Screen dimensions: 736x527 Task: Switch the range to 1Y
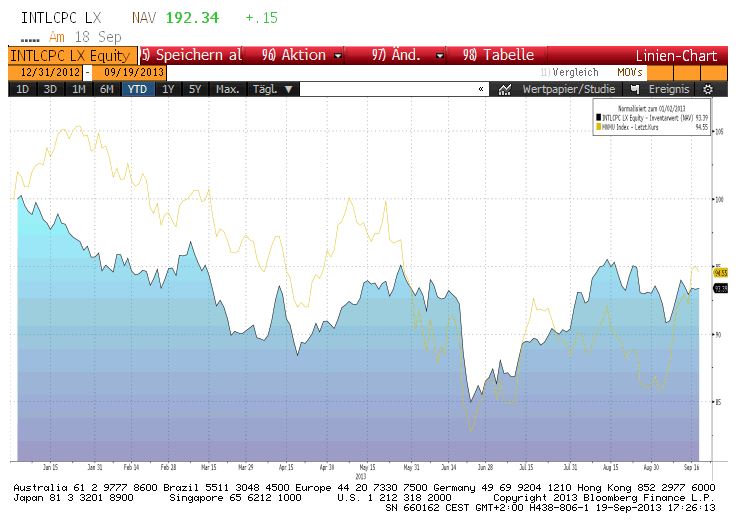click(167, 89)
